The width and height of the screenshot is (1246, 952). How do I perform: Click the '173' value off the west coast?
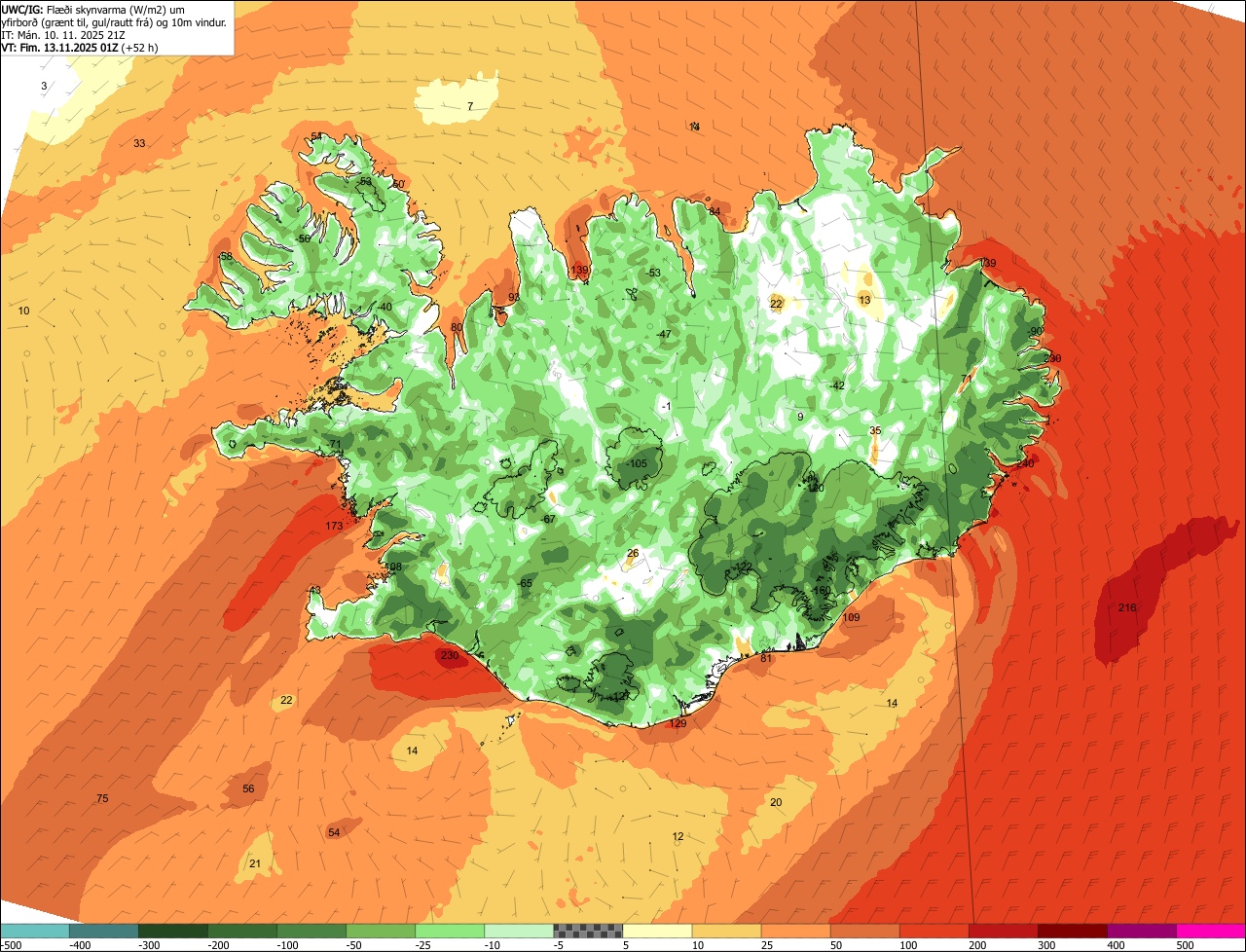point(334,527)
